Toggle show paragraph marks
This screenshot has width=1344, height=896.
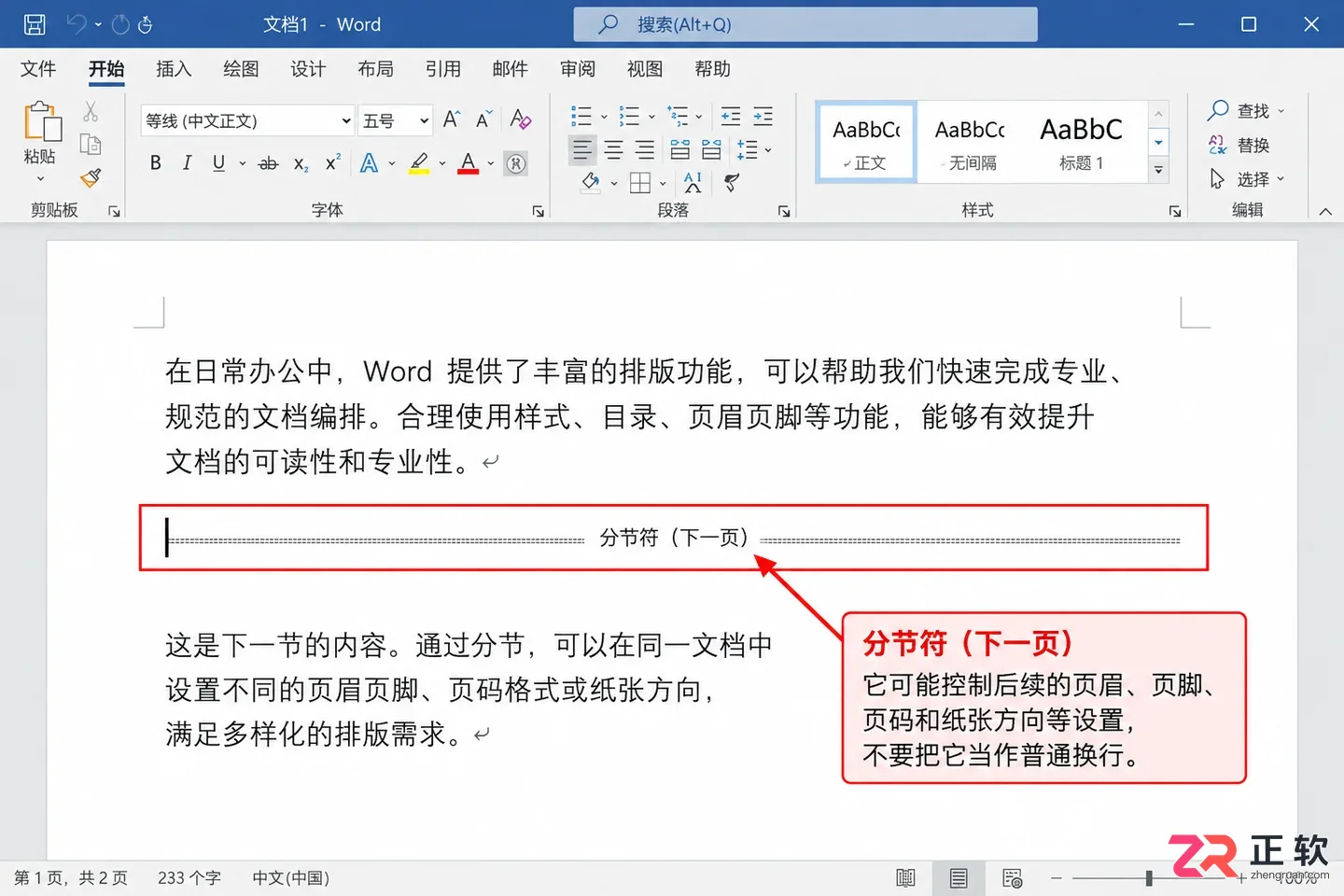(732, 182)
